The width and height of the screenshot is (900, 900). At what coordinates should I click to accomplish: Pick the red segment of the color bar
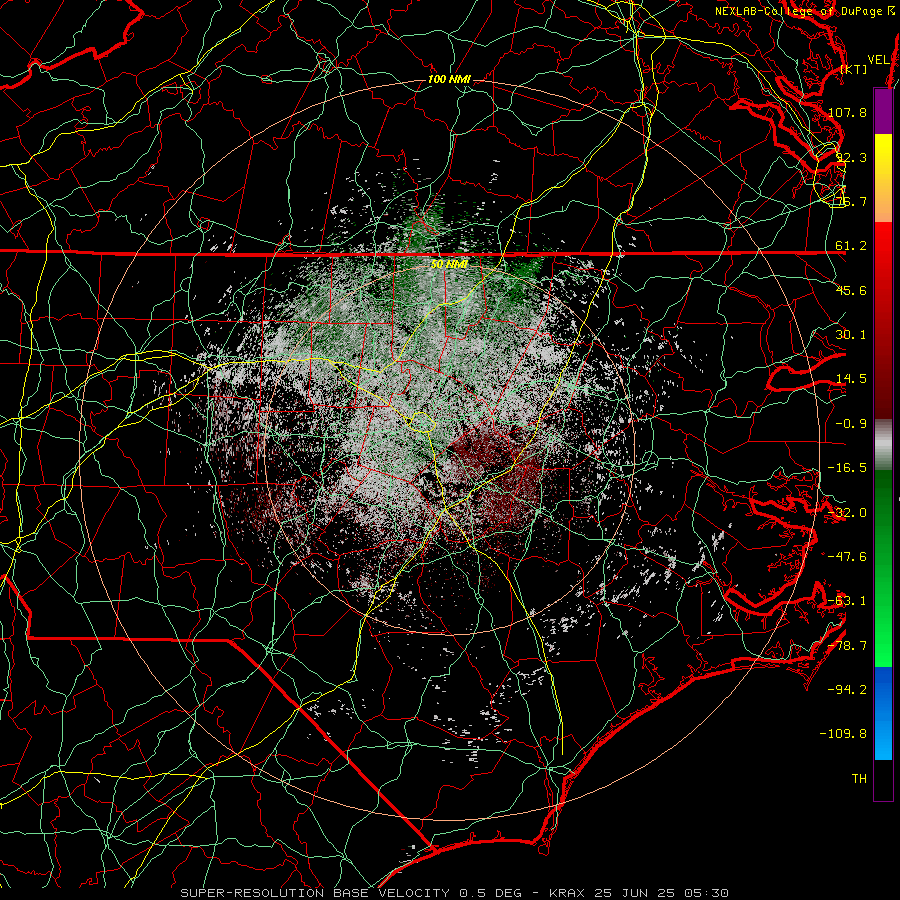tap(883, 320)
